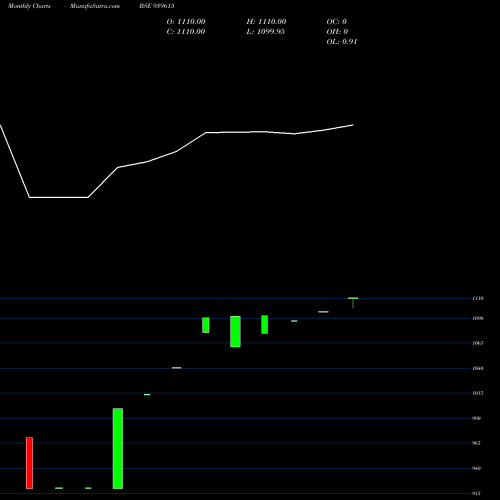Click the 'L: 1099.95' low value
This screenshot has width=500, height=500.
click(266, 32)
